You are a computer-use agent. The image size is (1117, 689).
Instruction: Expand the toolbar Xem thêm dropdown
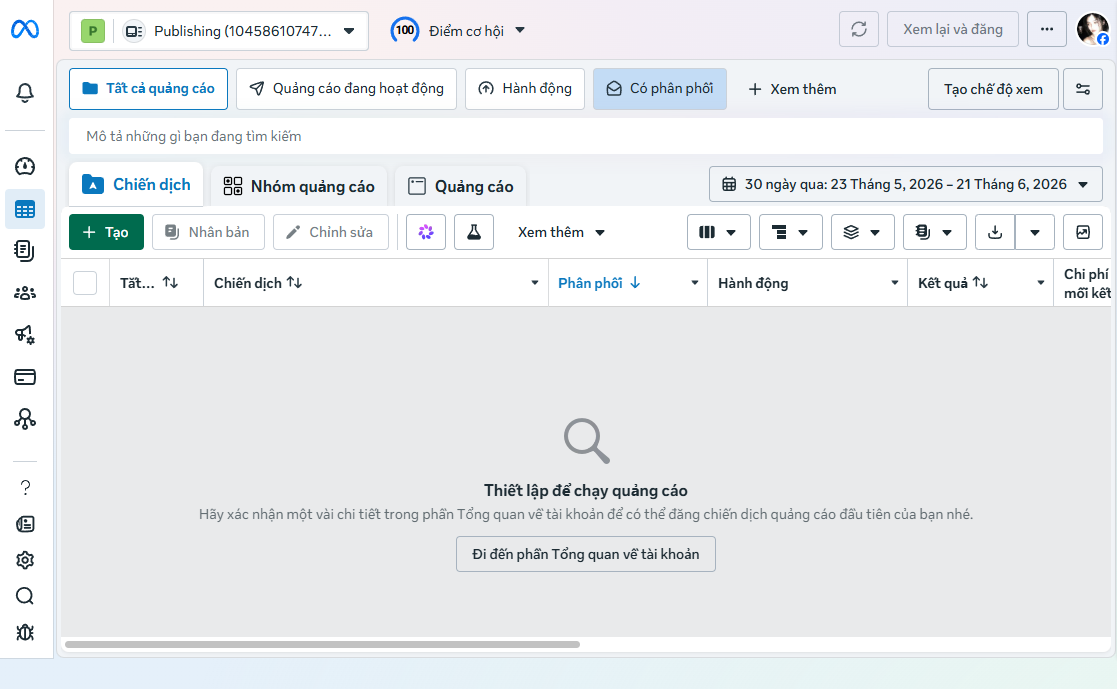coord(561,232)
